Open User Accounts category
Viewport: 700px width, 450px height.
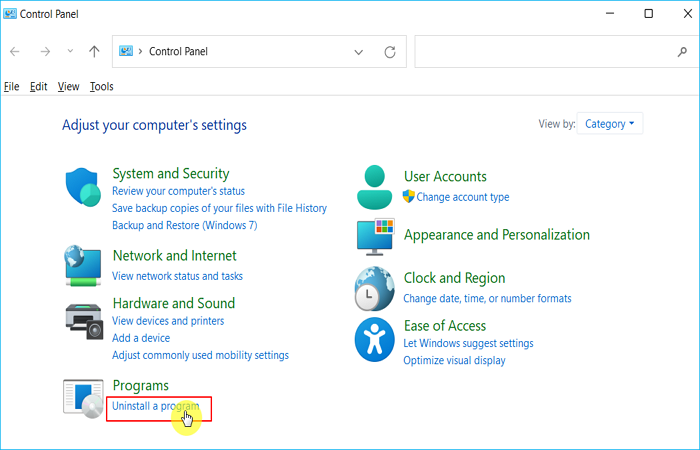pyautogui.click(x=445, y=176)
